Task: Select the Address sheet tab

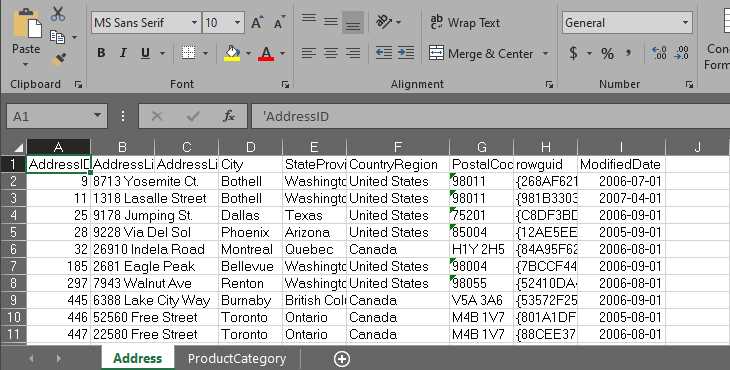Action: (137, 358)
